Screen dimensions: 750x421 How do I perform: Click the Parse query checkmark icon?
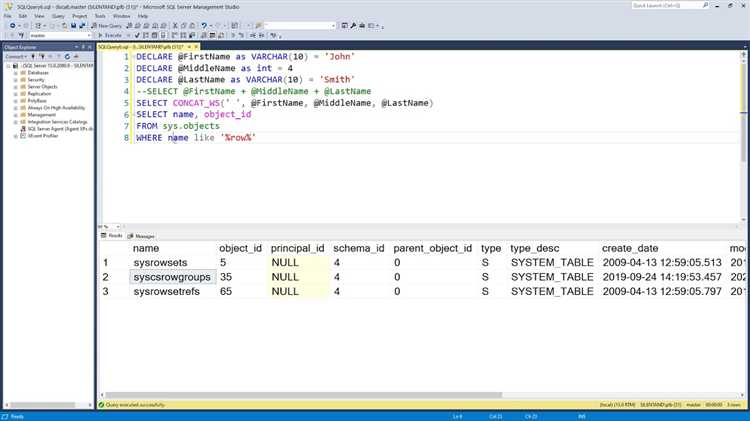point(138,35)
